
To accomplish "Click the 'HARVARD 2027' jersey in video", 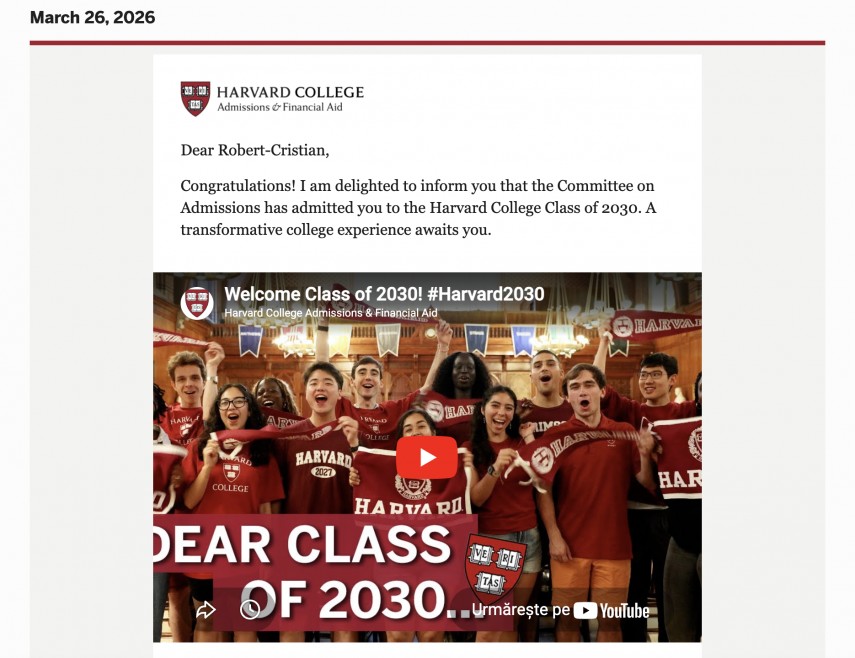I will (322, 467).
